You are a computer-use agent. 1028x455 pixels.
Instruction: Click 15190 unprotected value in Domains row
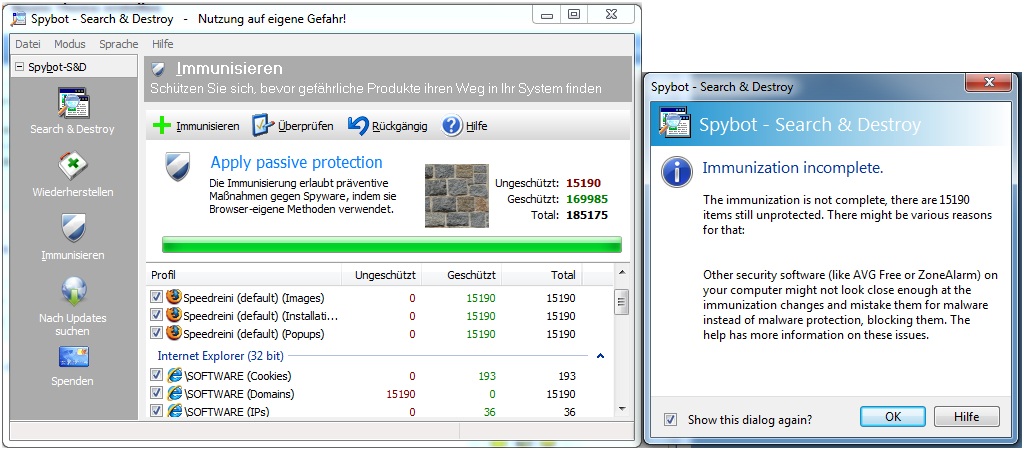click(x=400, y=394)
